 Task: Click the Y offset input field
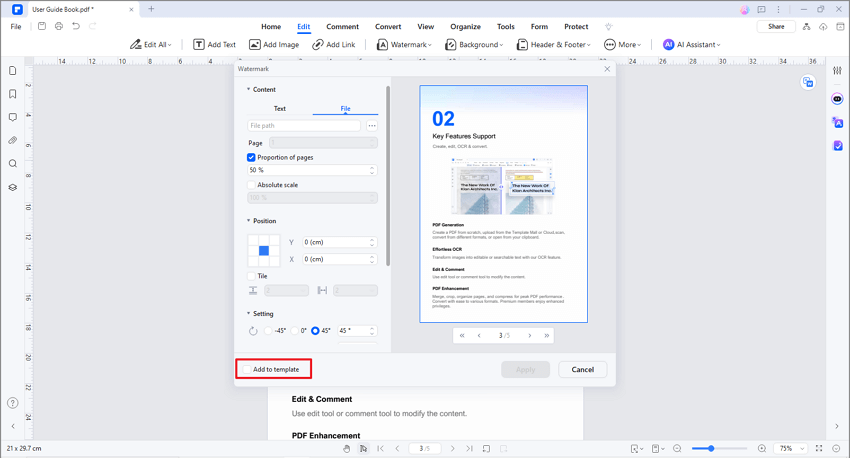339,242
